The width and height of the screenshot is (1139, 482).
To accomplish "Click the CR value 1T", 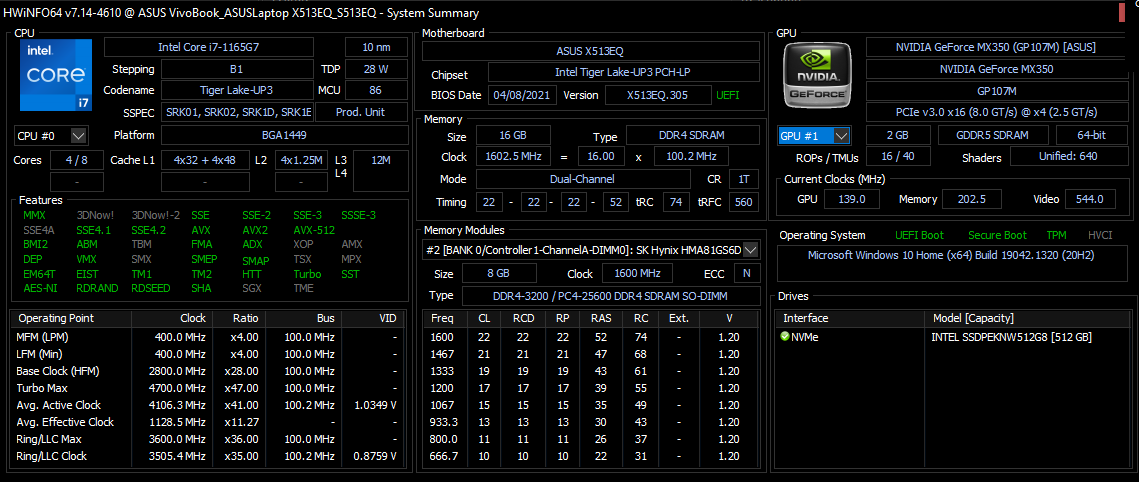I will pyautogui.click(x=744, y=179).
